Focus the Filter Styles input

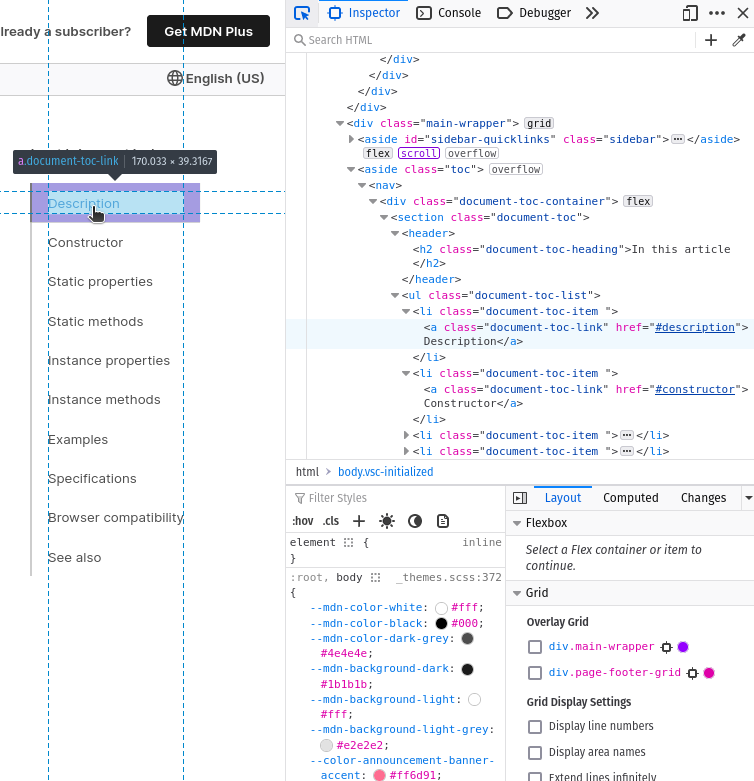[396, 498]
